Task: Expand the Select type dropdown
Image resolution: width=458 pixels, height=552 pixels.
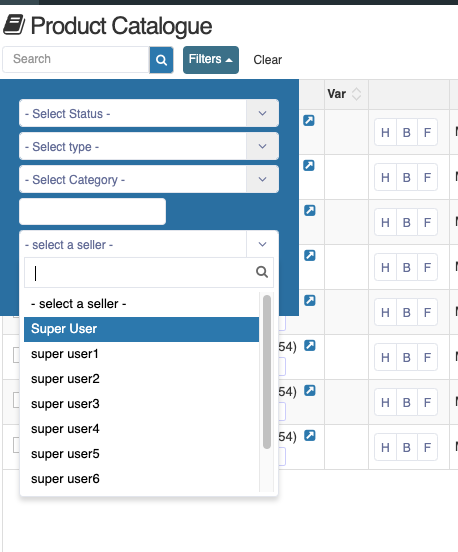Action: 149,146
